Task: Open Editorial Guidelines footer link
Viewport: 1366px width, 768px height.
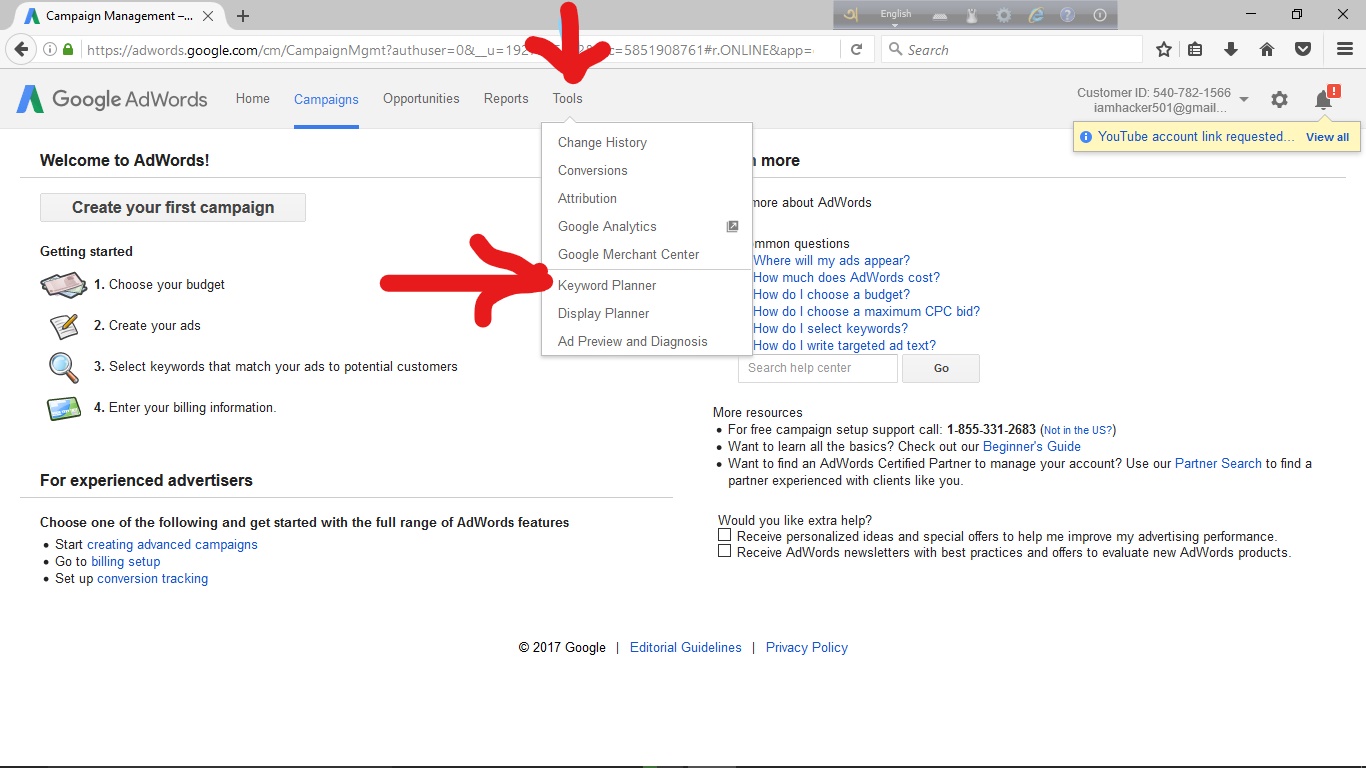Action: (x=686, y=648)
